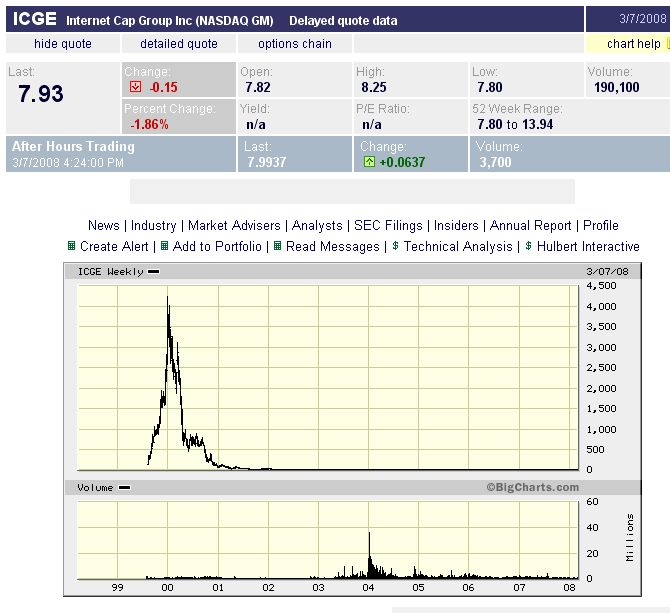Click the green icon before Read Messages

click(x=277, y=246)
